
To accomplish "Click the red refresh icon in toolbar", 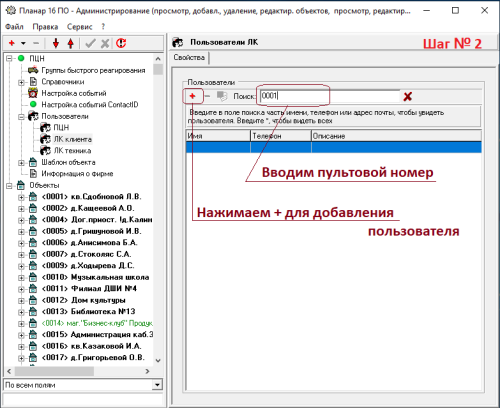I will (x=121, y=43).
